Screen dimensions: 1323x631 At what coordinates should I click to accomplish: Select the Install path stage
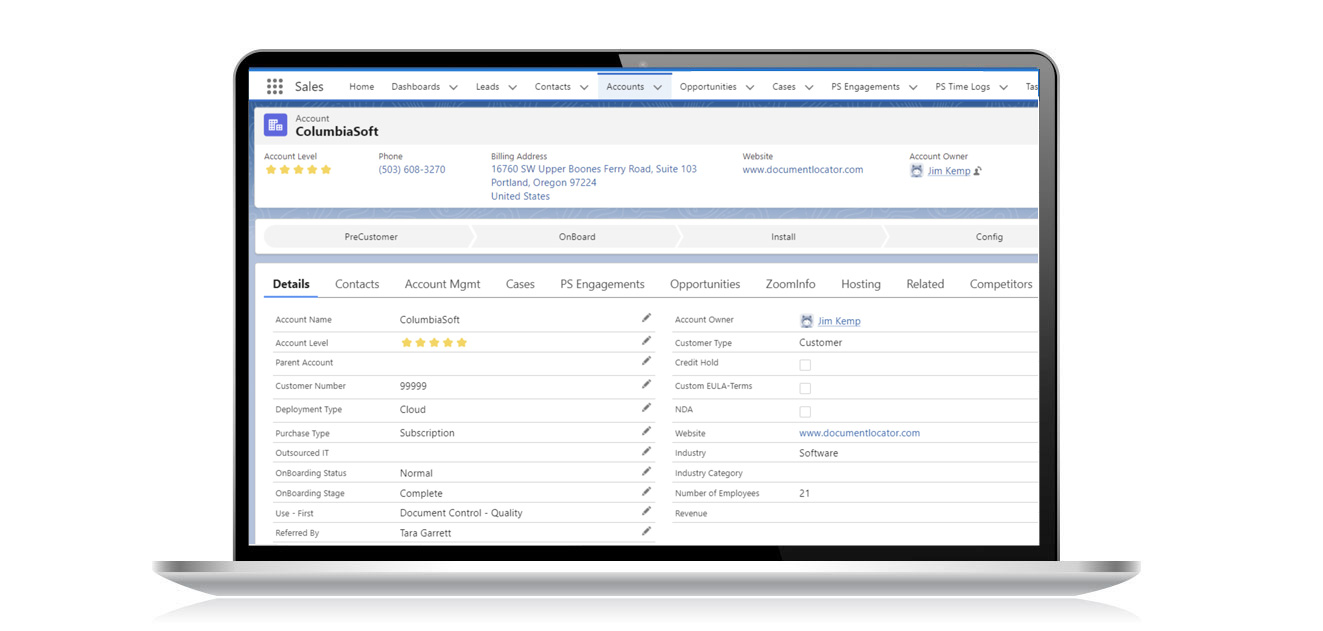tap(783, 237)
